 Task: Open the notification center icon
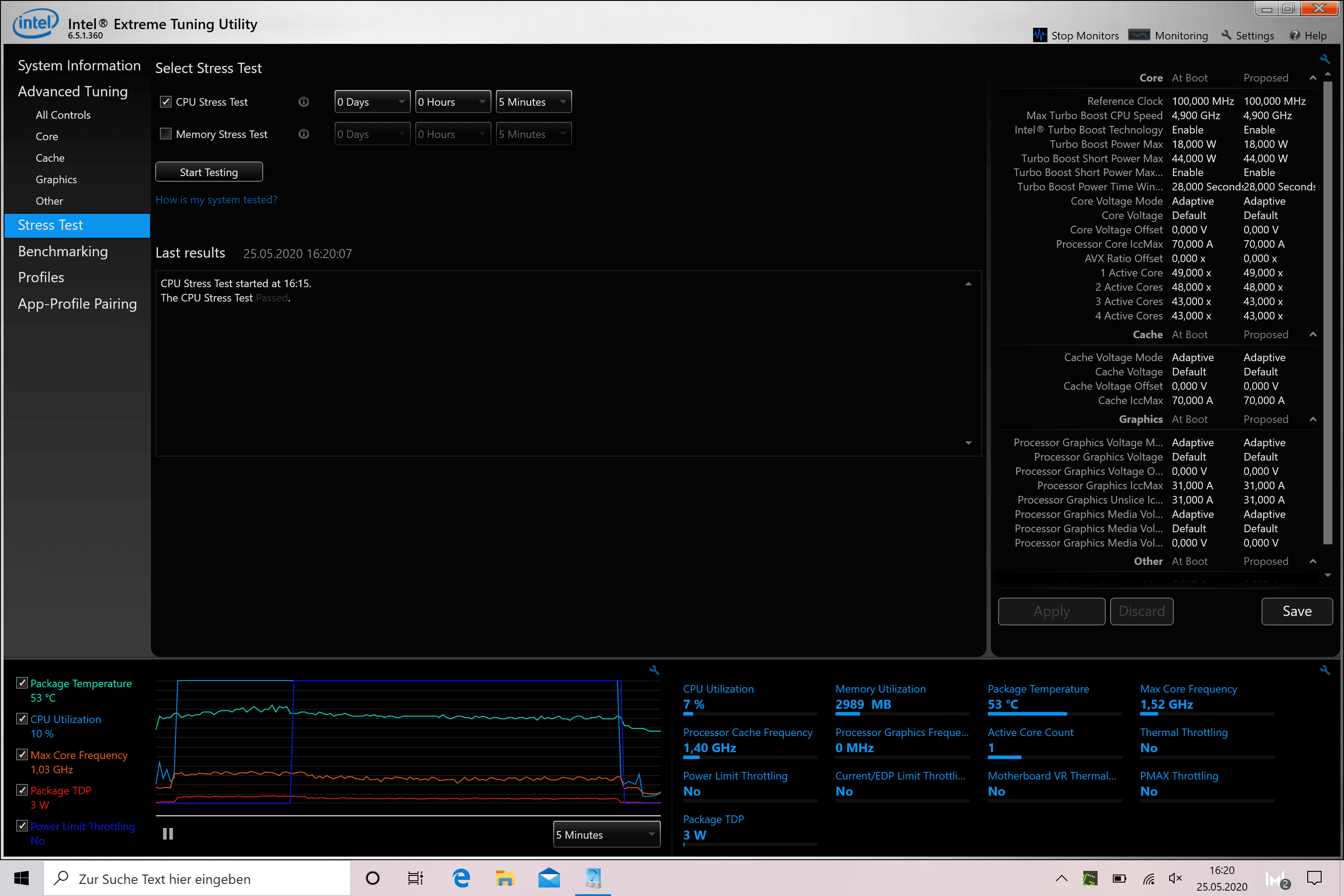[x=1314, y=878]
